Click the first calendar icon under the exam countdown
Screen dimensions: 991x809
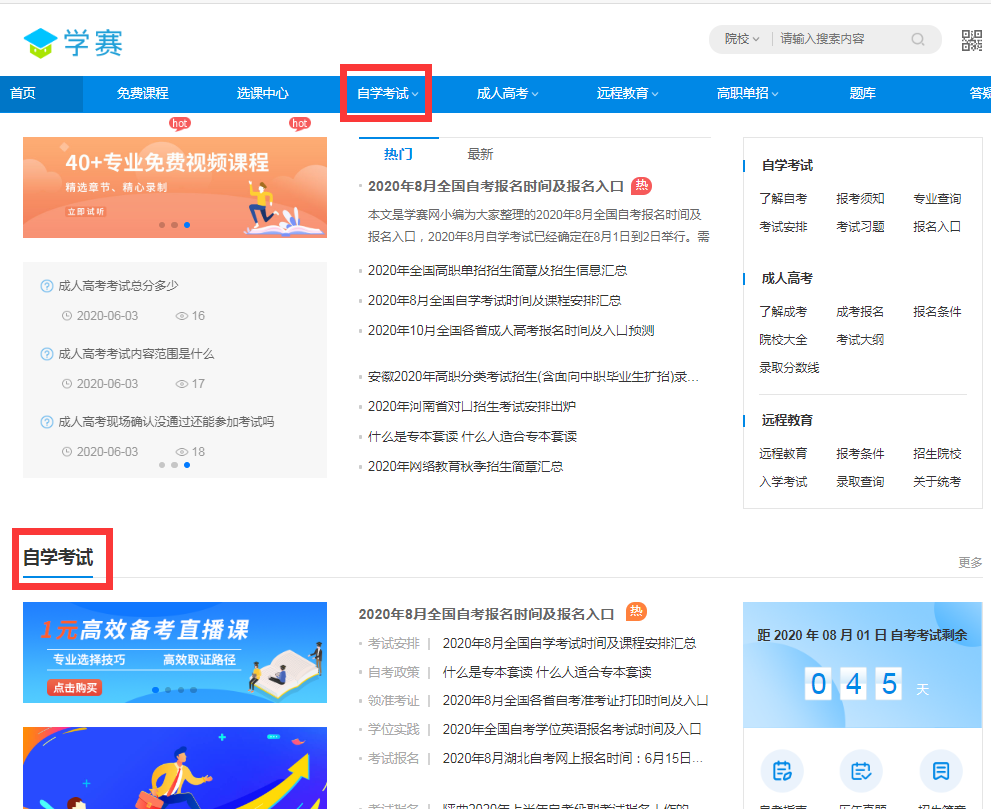click(x=782, y=771)
